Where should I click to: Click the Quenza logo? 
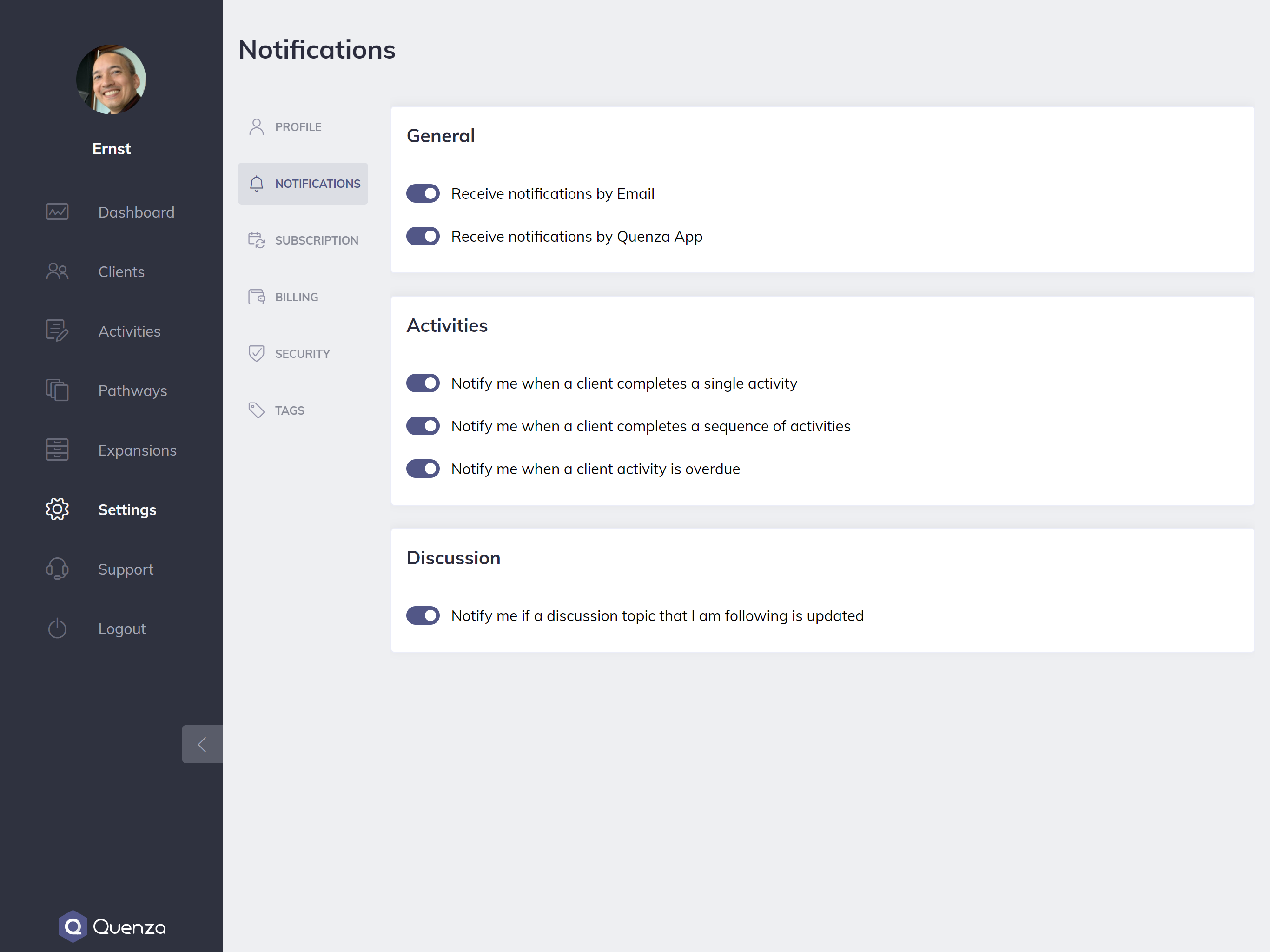[x=112, y=926]
